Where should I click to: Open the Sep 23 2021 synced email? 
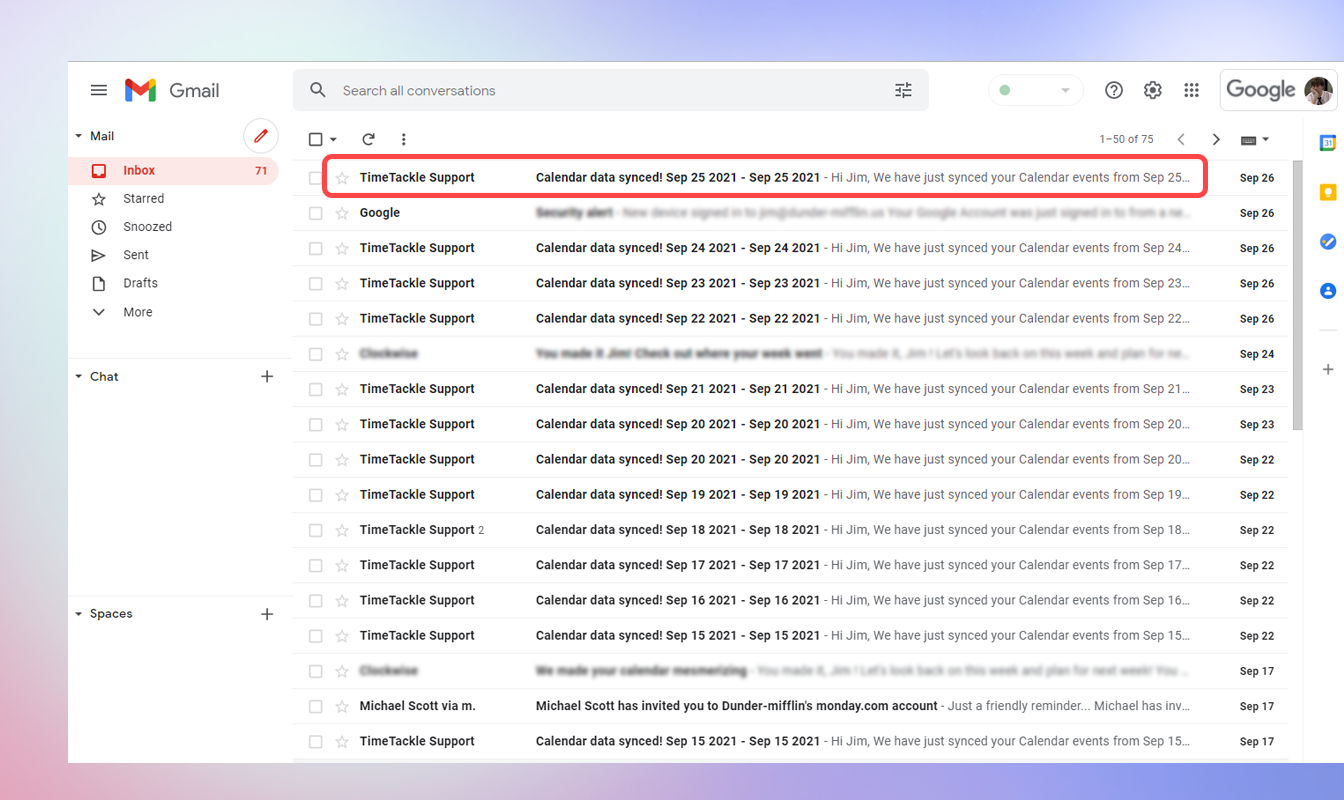coord(790,283)
